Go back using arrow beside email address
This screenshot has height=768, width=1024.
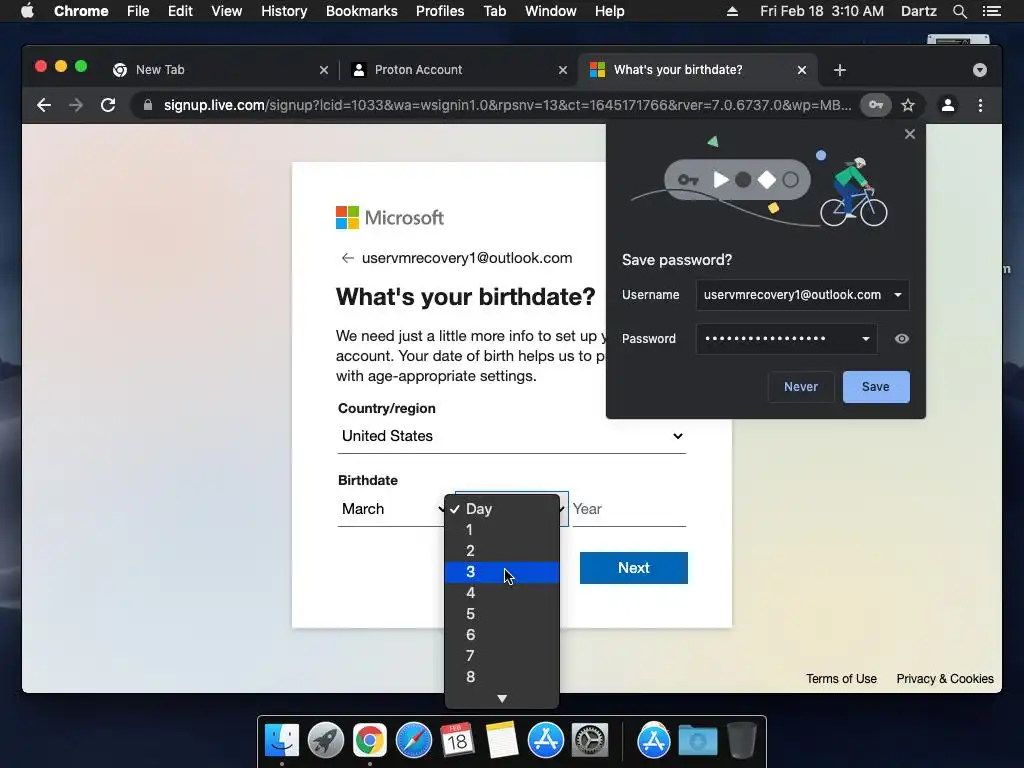(x=347, y=258)
